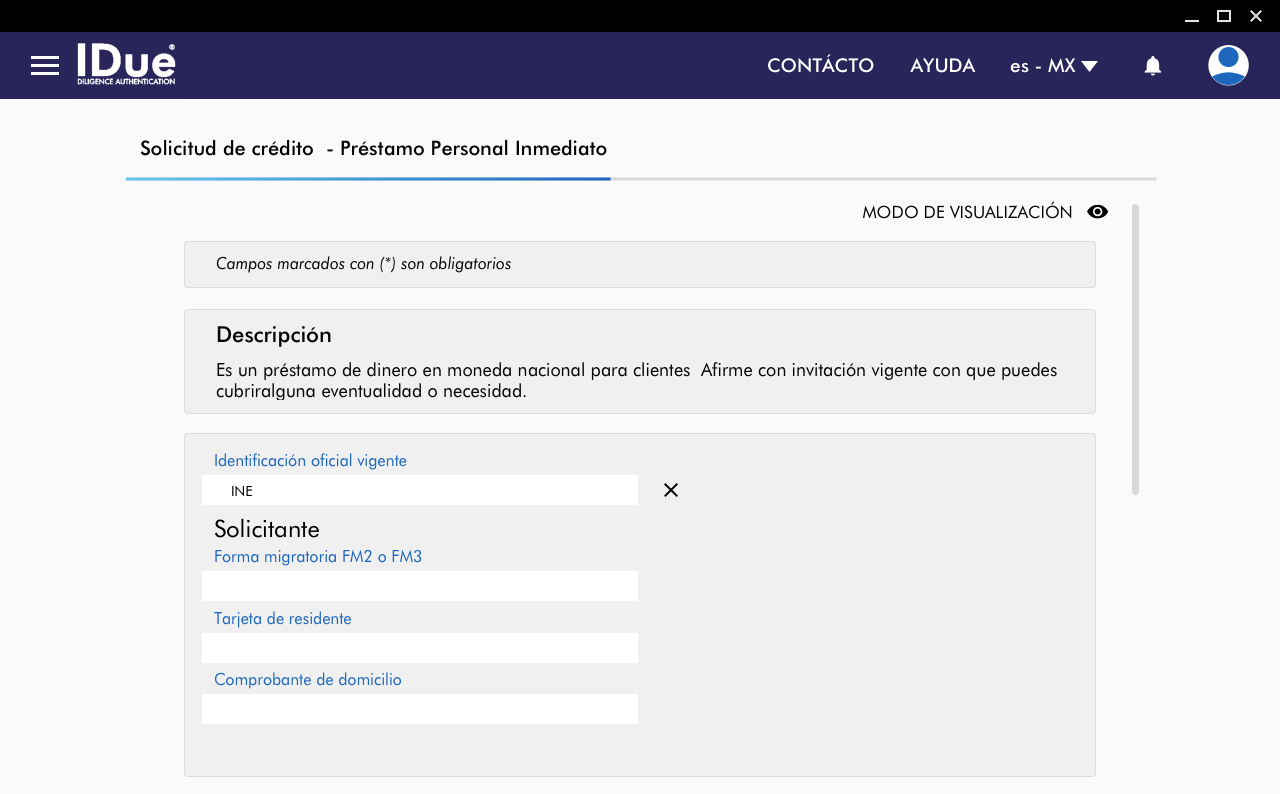The height and width of the screenshot is (794, 1280).
Task: Clear the INE identification selection
Action: pos(671,490)
